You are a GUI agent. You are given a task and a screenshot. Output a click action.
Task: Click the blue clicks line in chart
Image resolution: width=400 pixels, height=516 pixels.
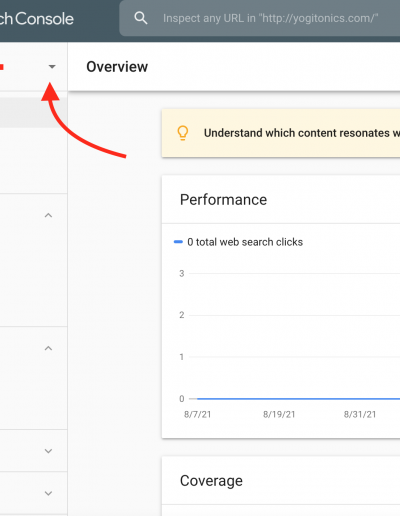point(298,399)
